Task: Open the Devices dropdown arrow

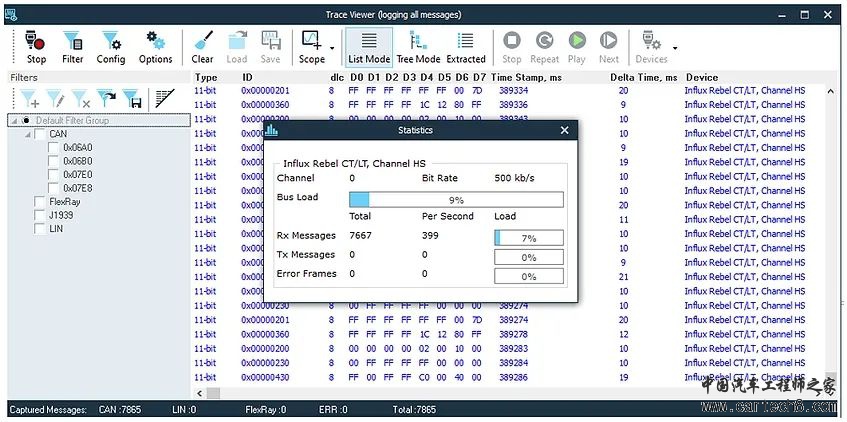Action: pyautogui.click(x=675, y=48)
